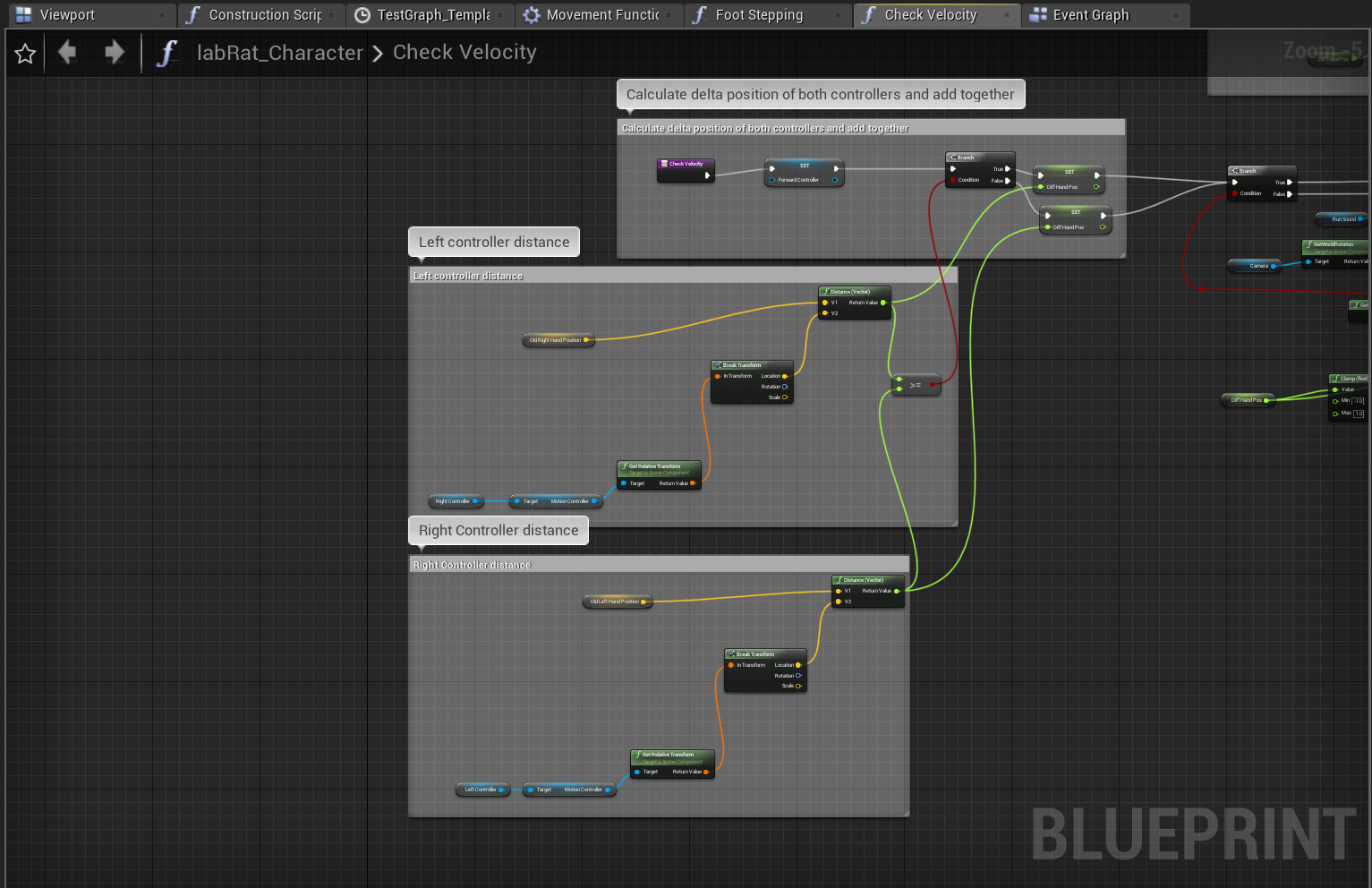Click the 'Right Controller distance' comment bubble
The image size is (1372, 888).
point(499,530)
